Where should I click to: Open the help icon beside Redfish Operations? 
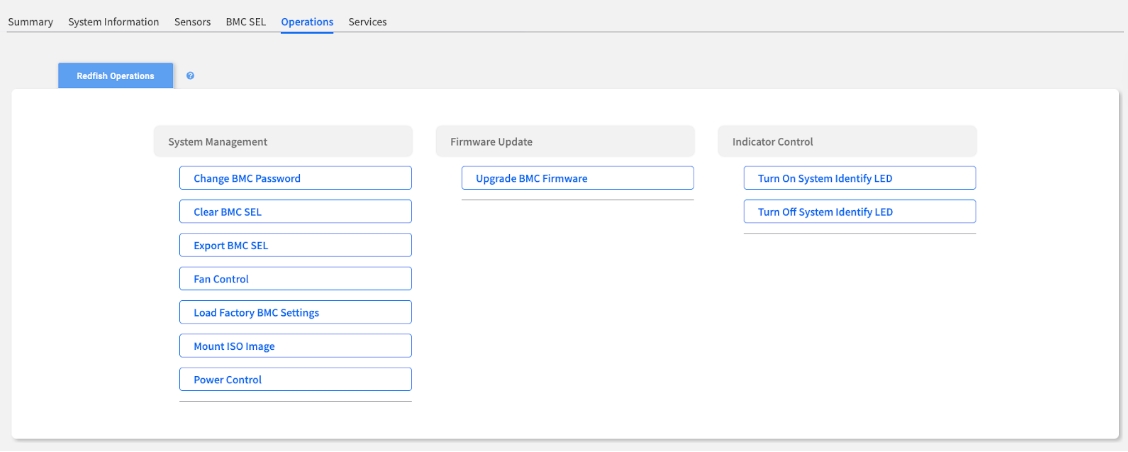[x=190, y=76]
